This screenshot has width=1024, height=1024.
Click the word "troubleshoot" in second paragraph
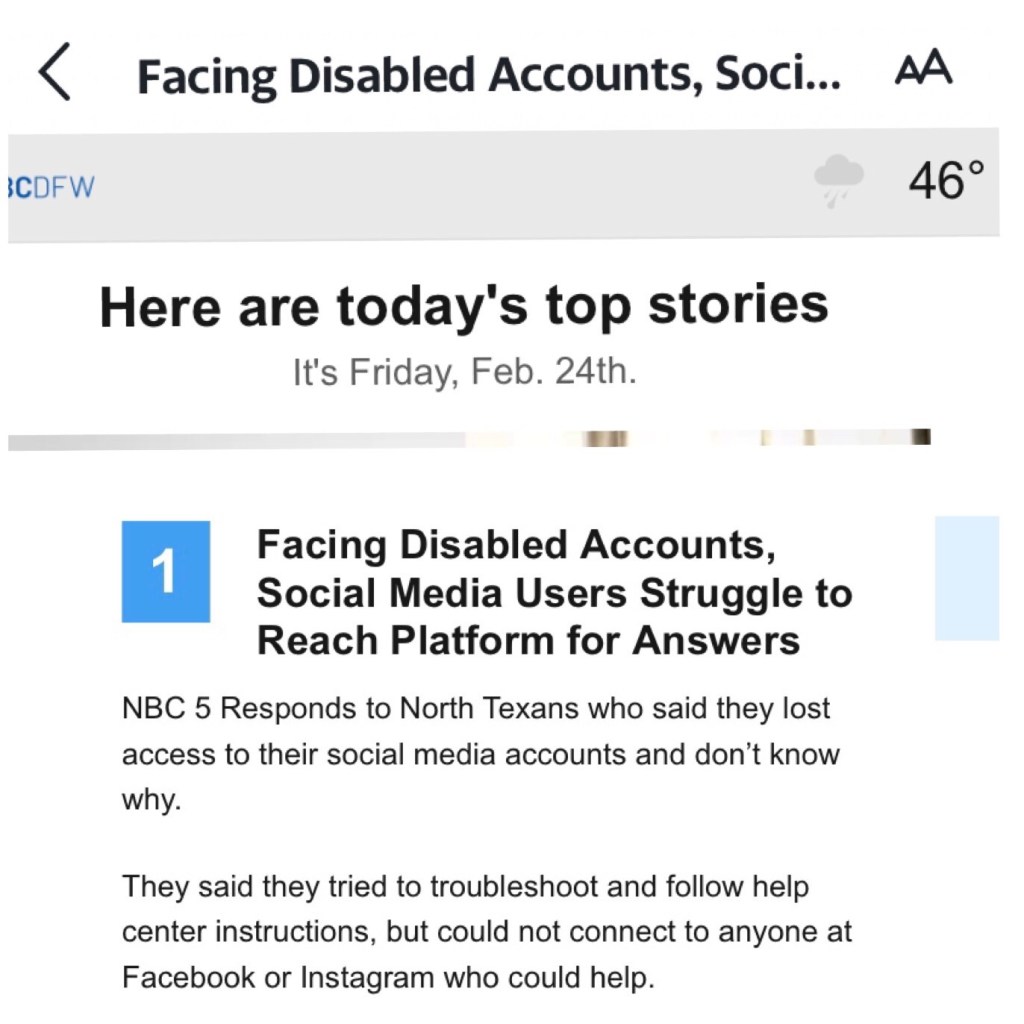click(x=513, y=886)
